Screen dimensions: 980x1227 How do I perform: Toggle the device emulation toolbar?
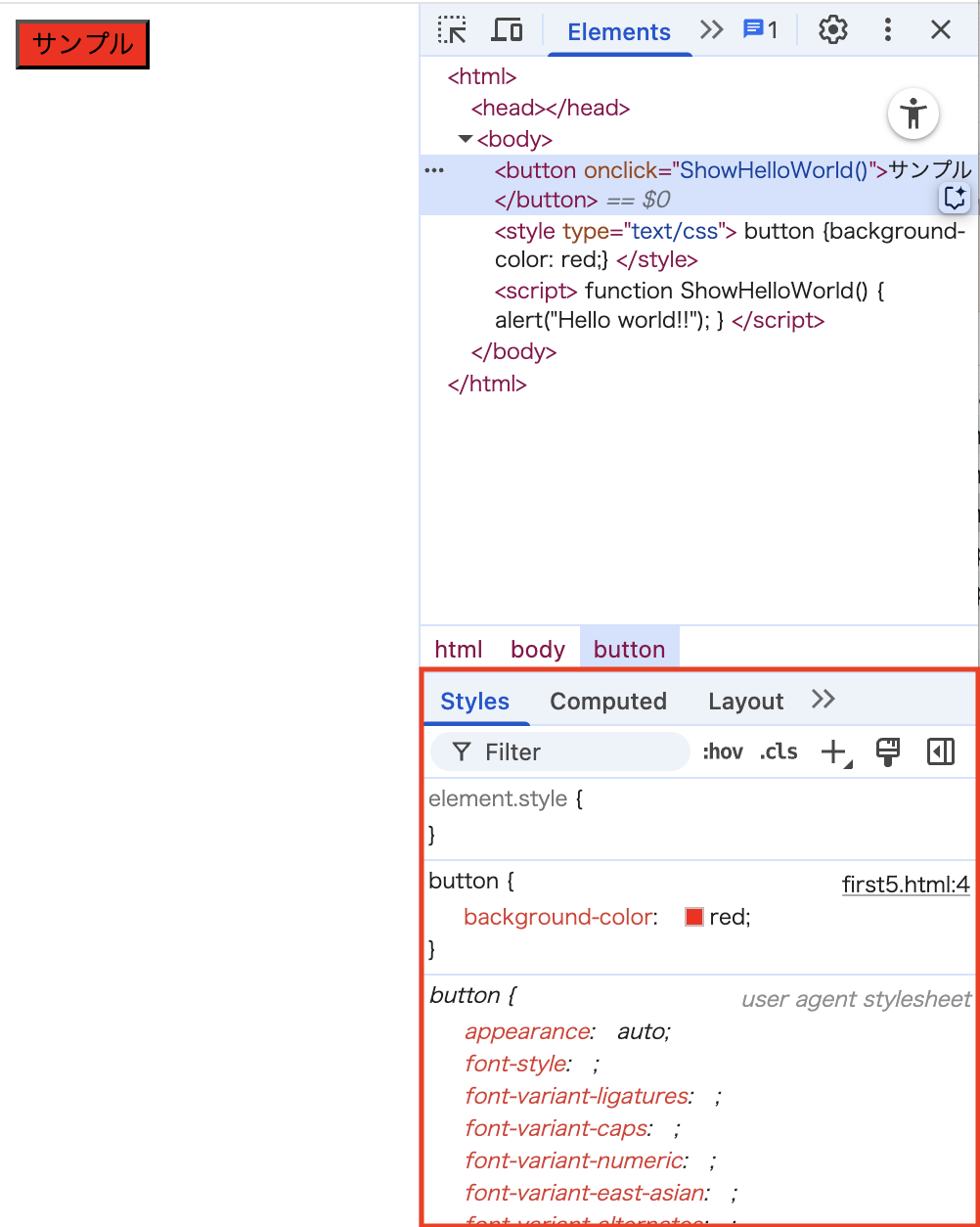[507, 29]
